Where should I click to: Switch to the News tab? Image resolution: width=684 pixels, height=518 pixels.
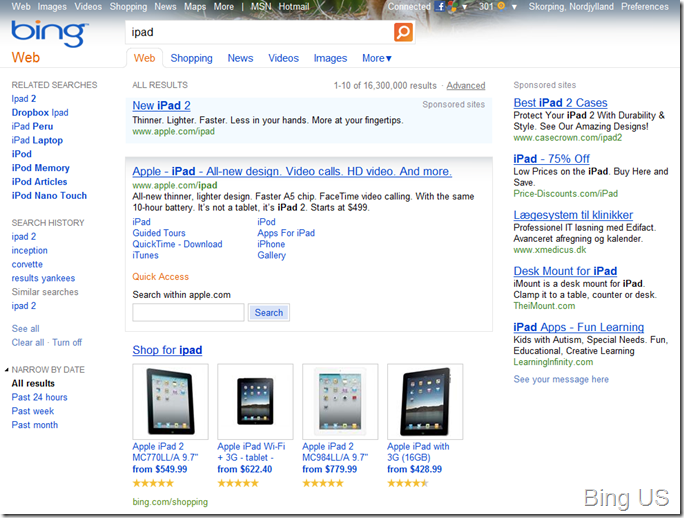240,58
